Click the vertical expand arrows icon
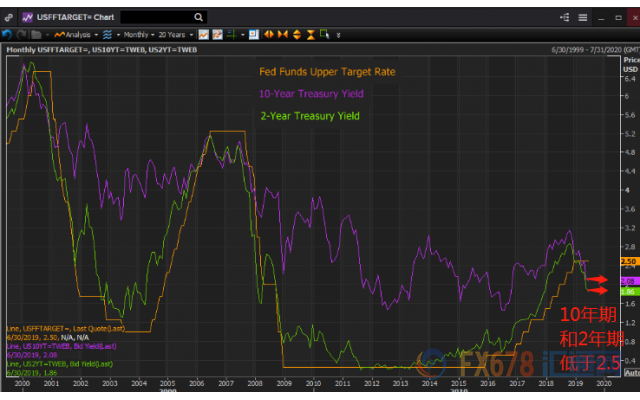Screen dimensions: 640x400 tap(297, 35)
